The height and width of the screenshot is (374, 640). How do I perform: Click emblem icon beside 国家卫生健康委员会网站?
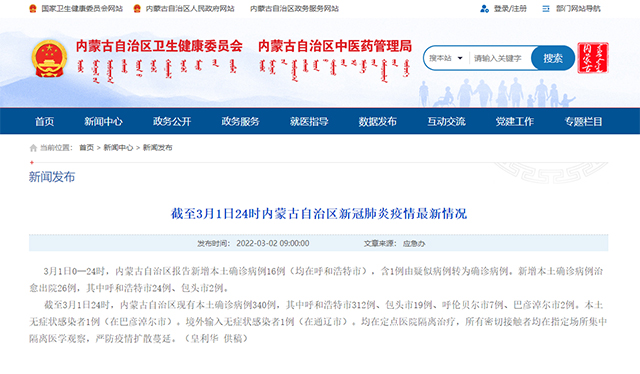coord(33,9)
